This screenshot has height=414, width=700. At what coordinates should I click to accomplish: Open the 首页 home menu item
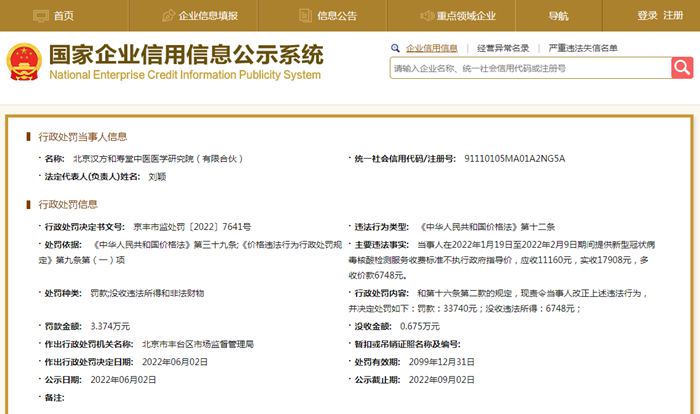click(64, 15)
